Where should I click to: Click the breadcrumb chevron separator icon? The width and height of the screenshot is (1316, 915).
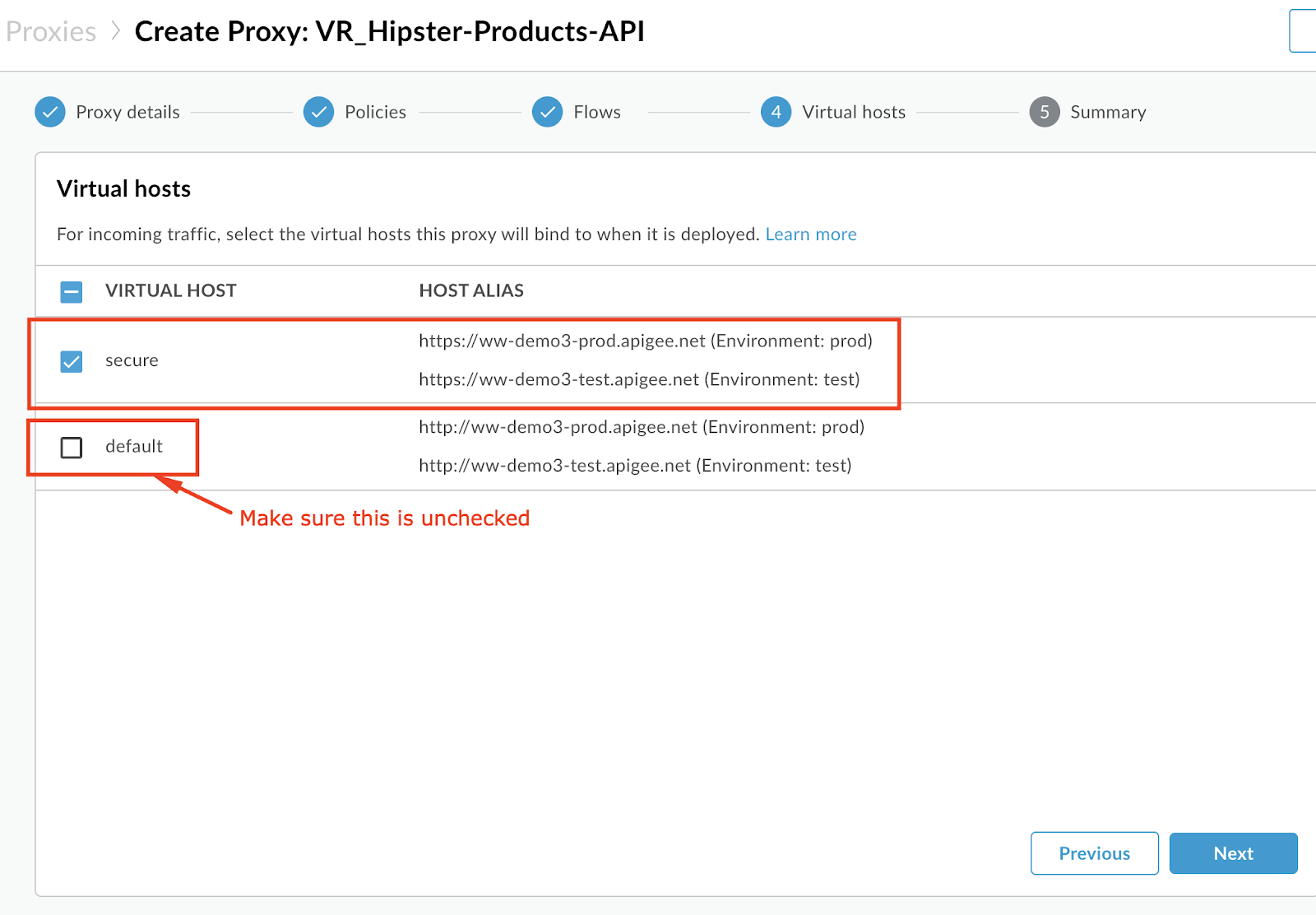[x=116, y=31]
